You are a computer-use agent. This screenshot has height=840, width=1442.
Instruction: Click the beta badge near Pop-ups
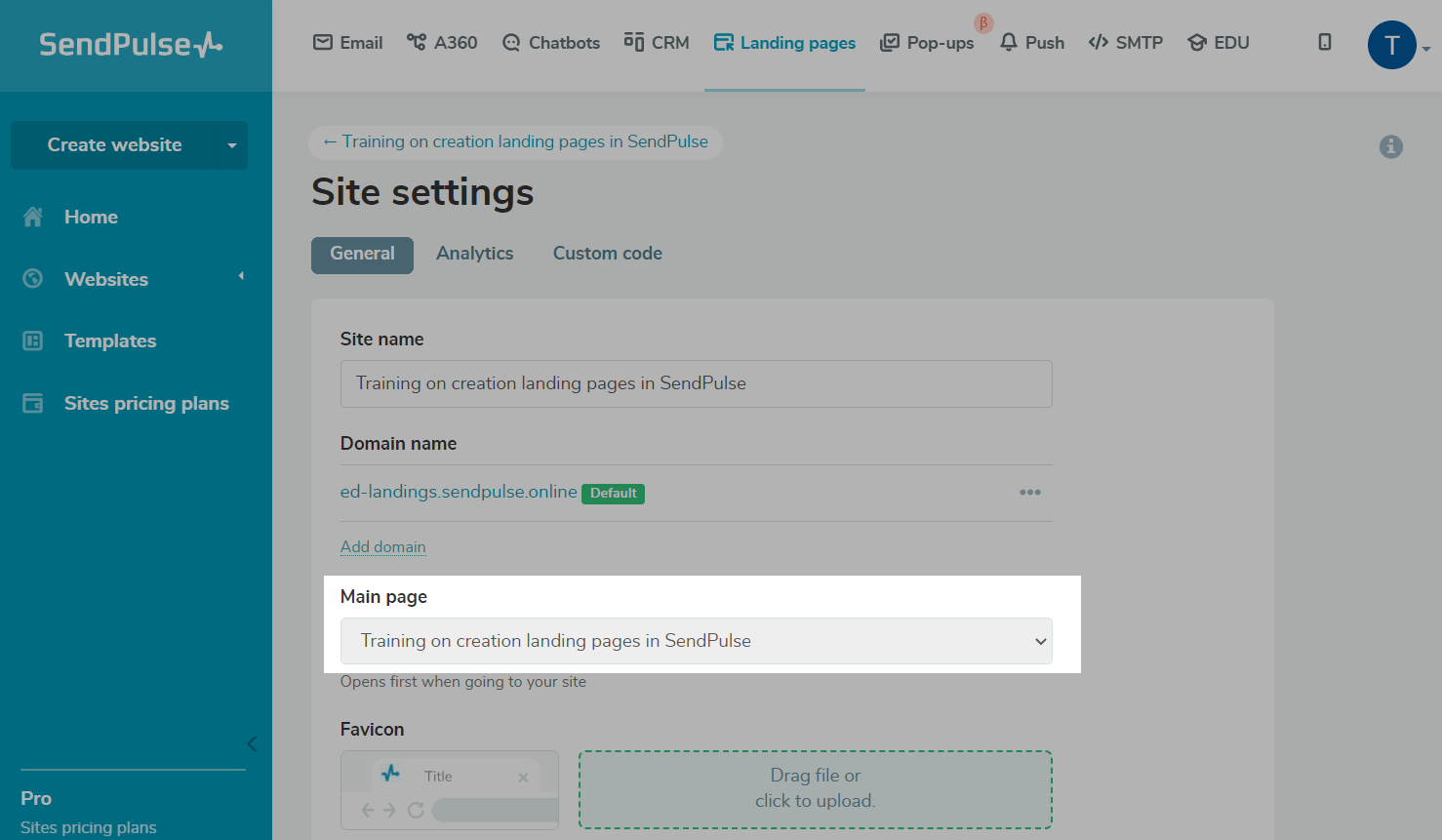[x=983, y=22]
